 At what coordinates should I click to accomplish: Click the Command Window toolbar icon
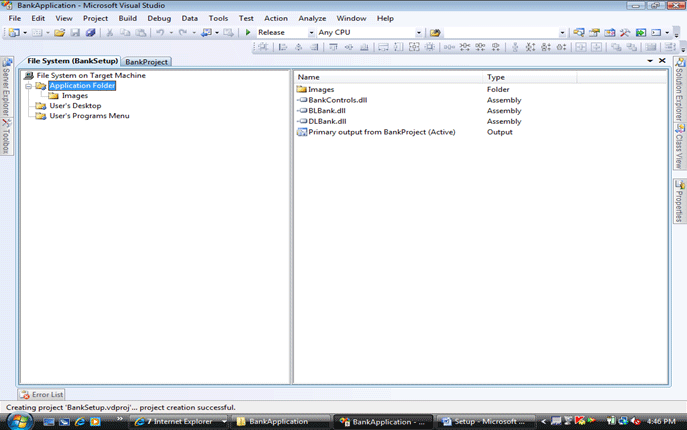coord(656,32)
